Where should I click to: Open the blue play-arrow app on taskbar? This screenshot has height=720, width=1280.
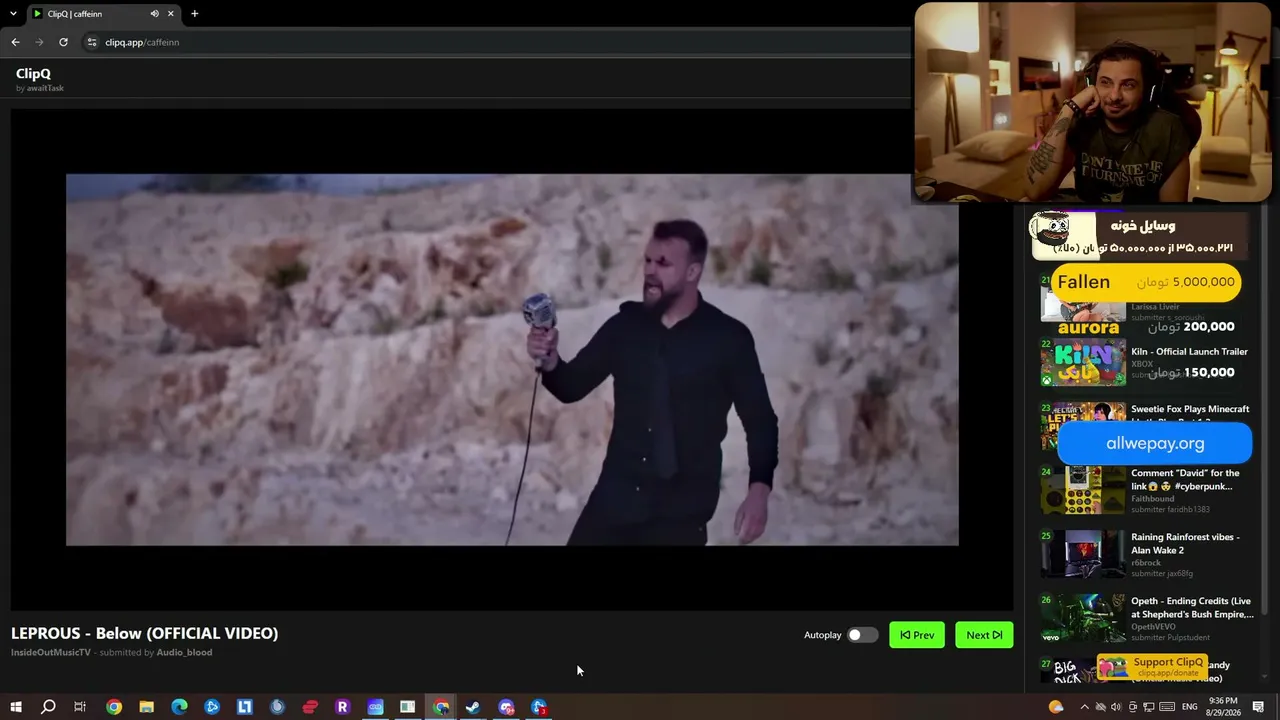[x=212, y=707]
